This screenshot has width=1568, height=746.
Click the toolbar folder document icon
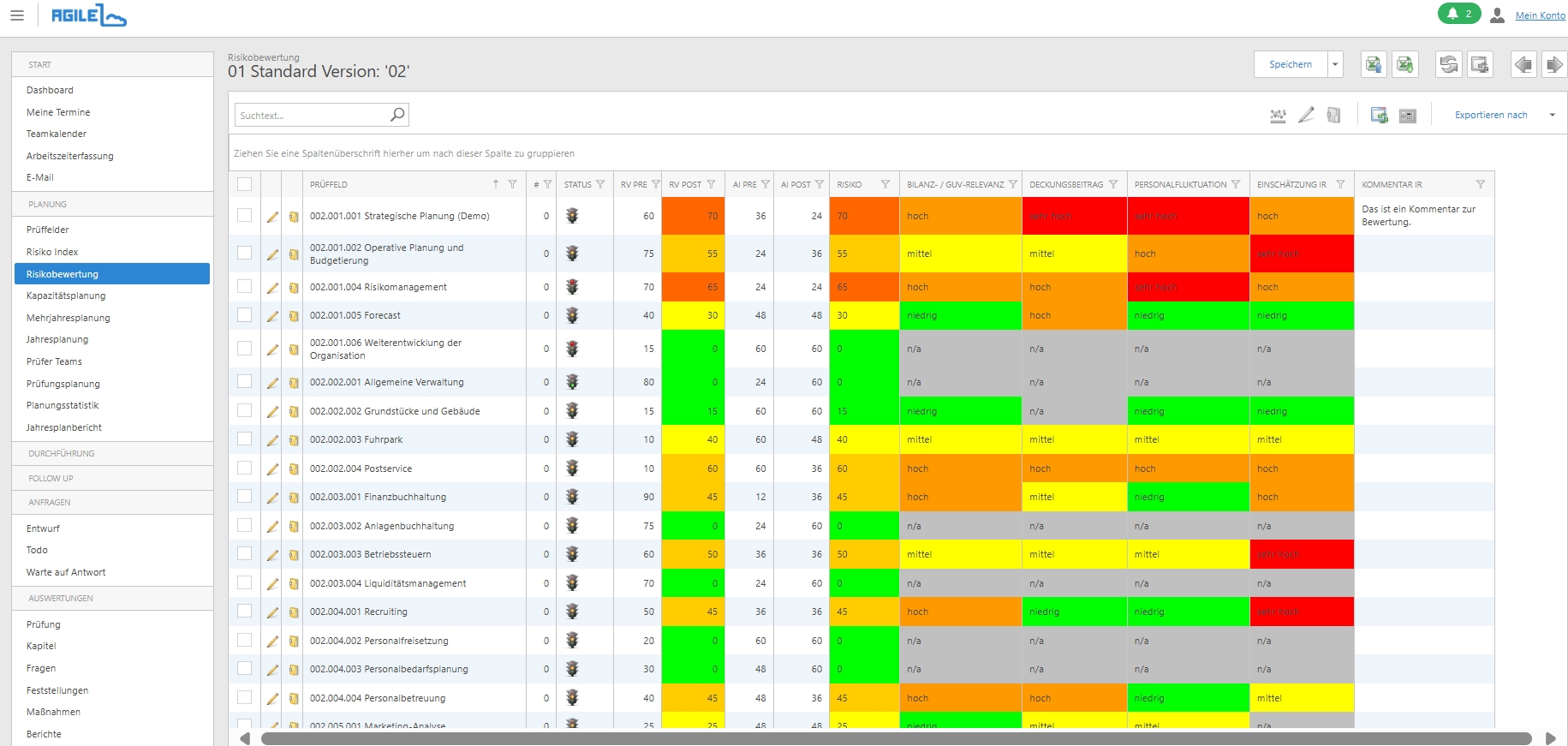click(1333, 115)
